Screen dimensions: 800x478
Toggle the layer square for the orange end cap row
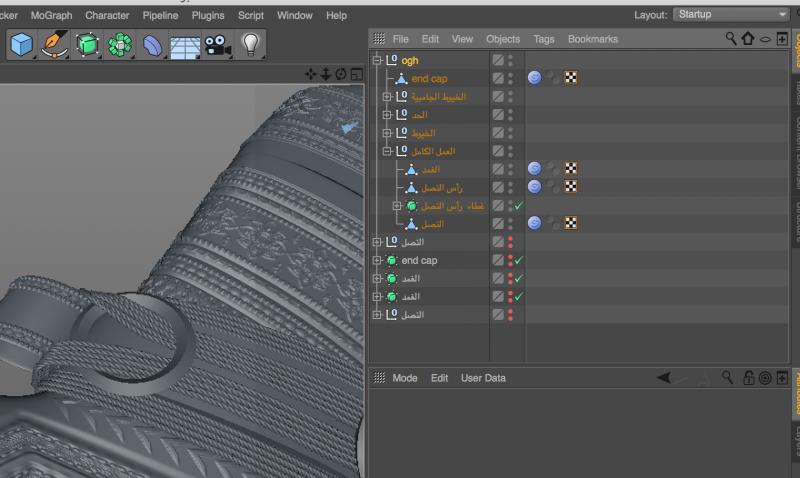click(497, 78)
